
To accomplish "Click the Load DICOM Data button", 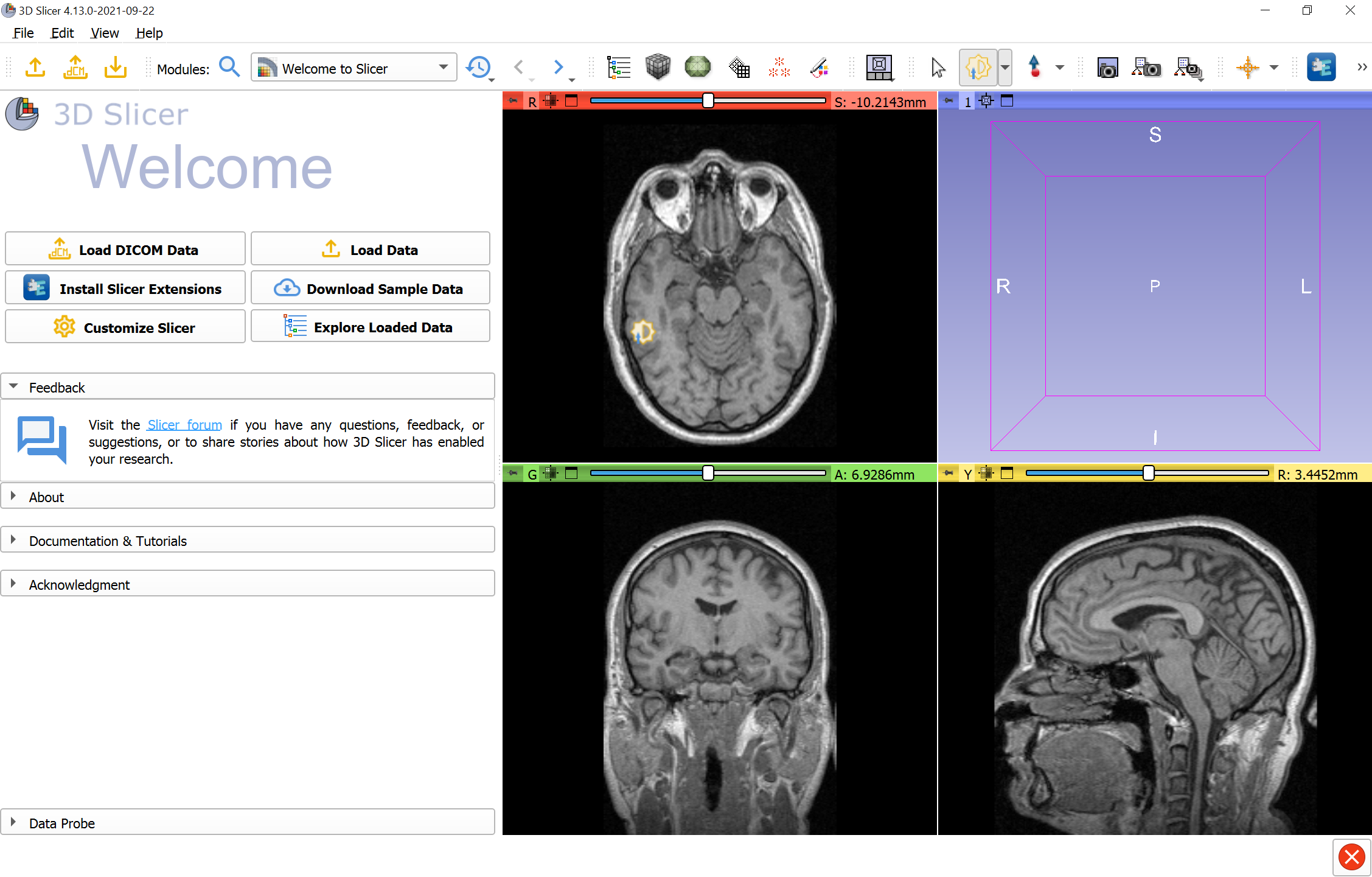I will (125, 249).
